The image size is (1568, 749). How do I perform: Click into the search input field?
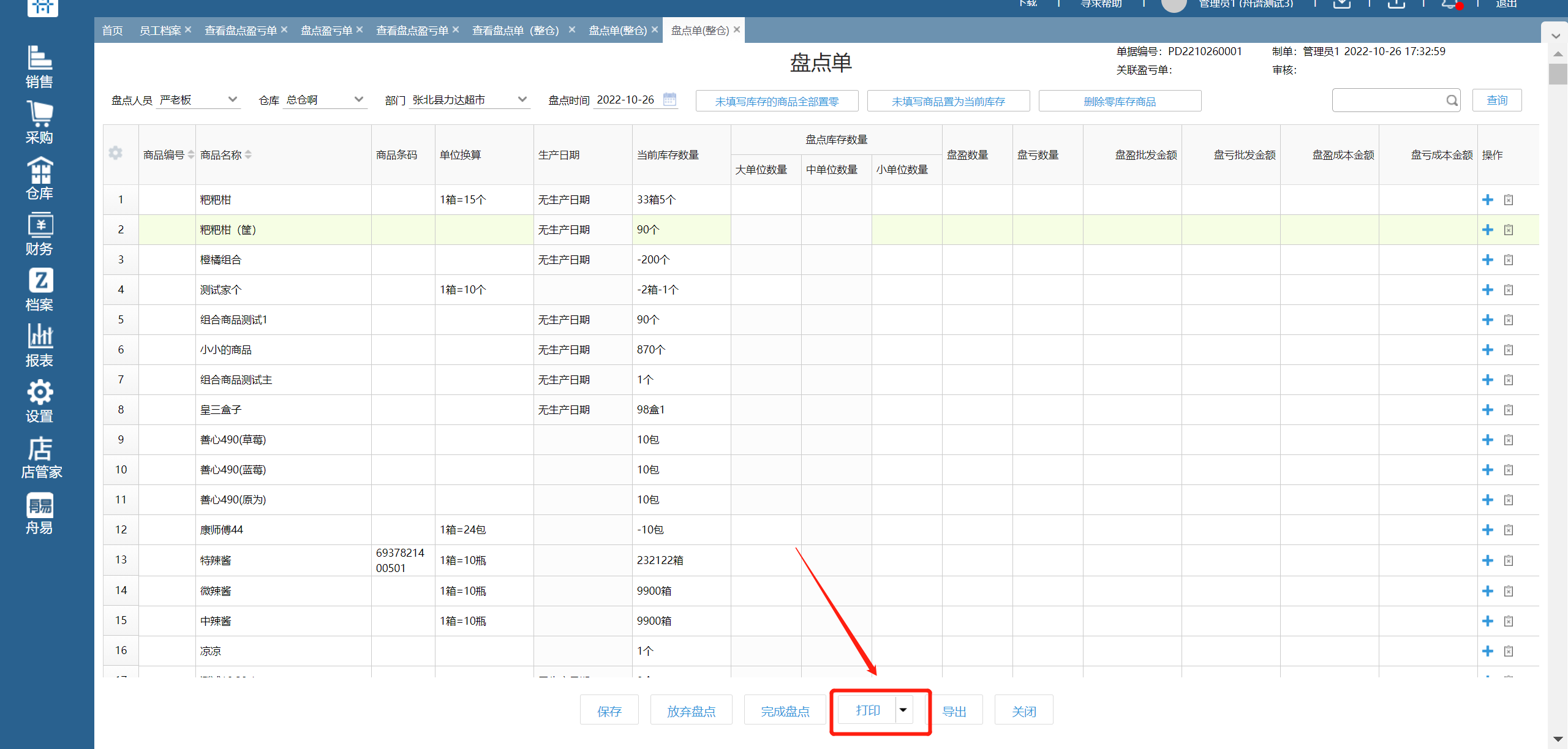(1388, 100)
